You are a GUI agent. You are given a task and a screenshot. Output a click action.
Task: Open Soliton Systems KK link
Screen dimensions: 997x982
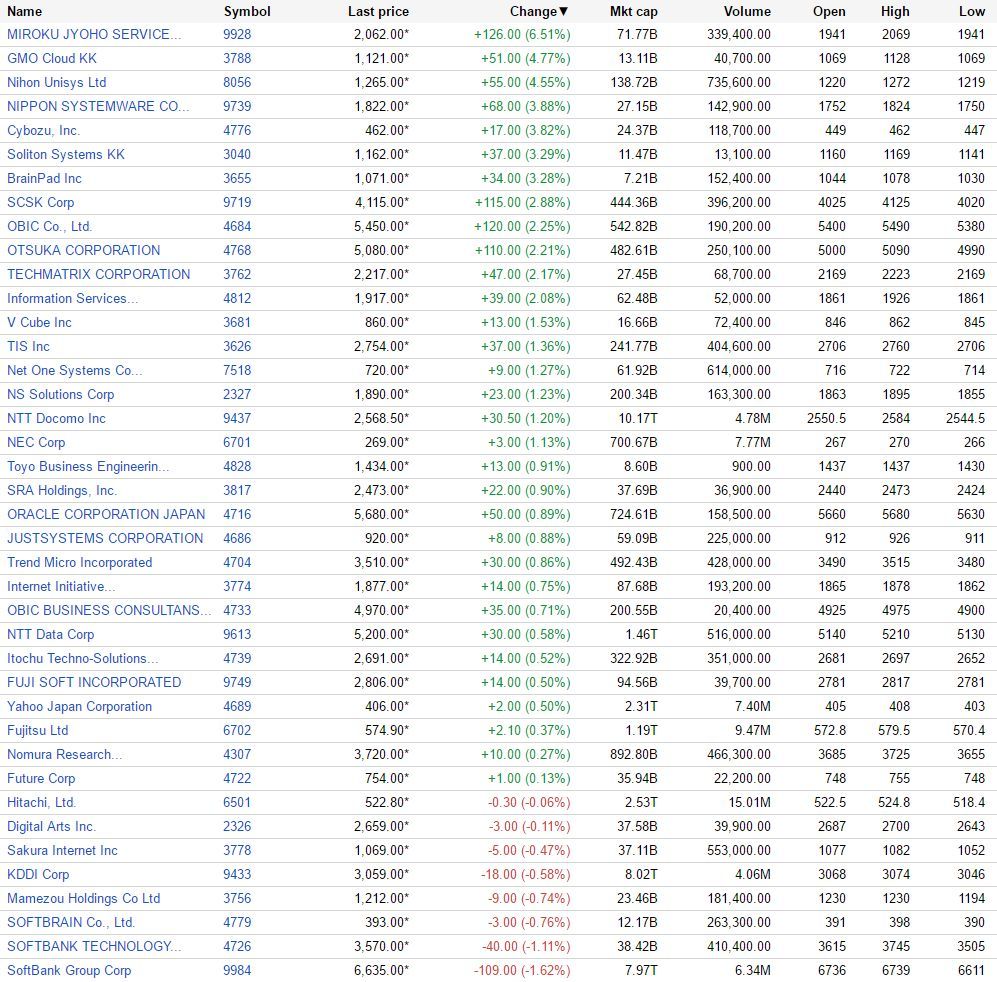point(65,155)
